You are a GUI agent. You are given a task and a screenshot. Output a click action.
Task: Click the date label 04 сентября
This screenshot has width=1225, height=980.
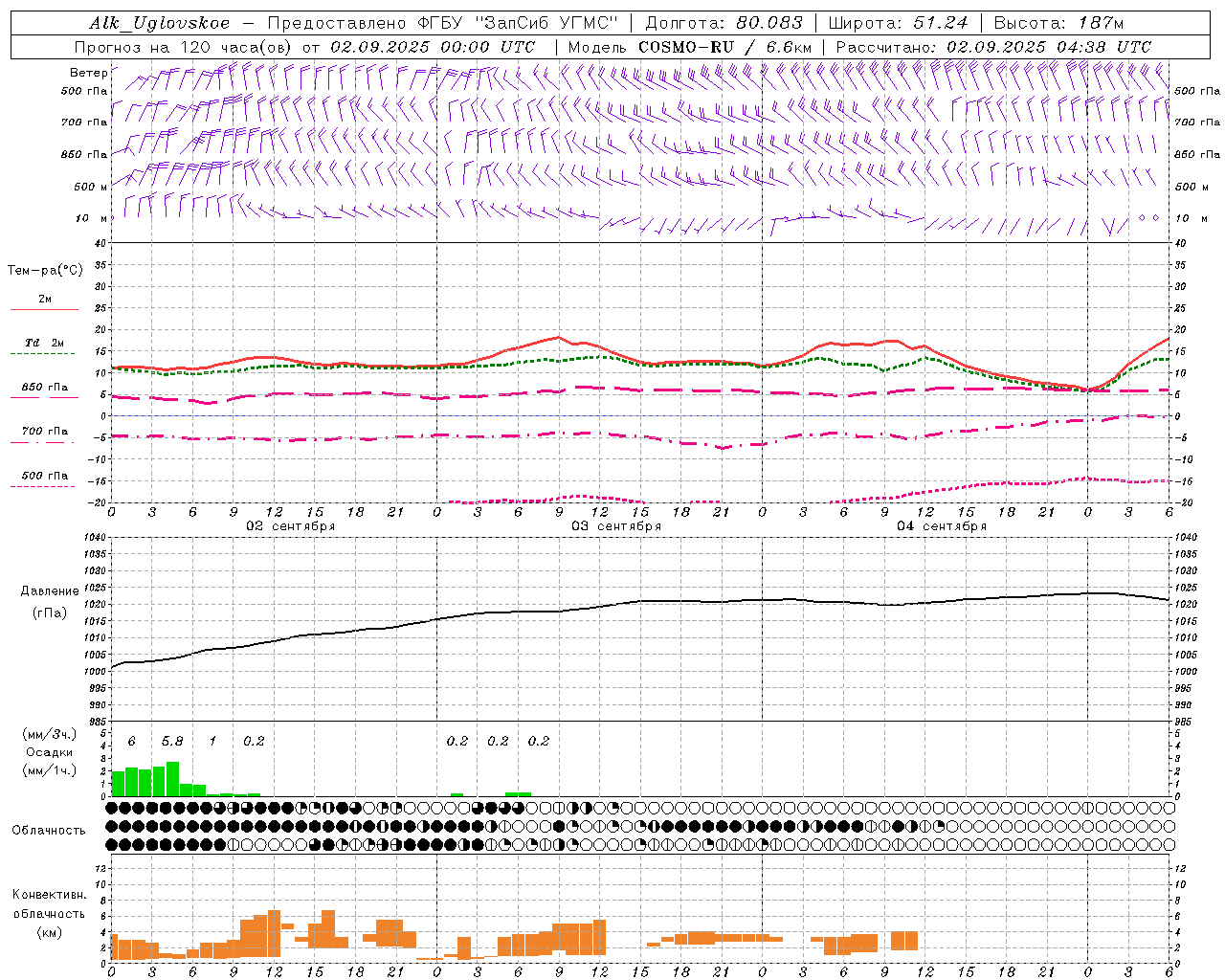pyautogui.click(x=942, y=526)
